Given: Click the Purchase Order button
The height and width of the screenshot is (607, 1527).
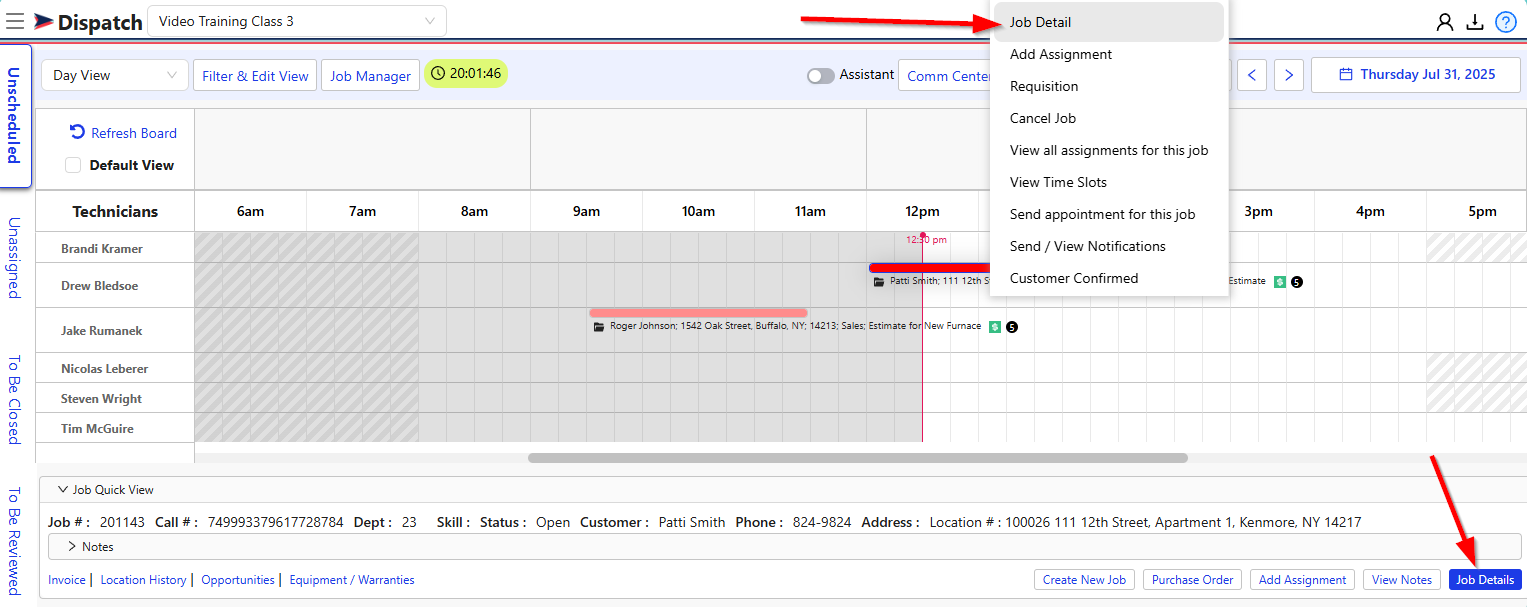Looking at the screenshot, I should click(x=1192, y=579).
